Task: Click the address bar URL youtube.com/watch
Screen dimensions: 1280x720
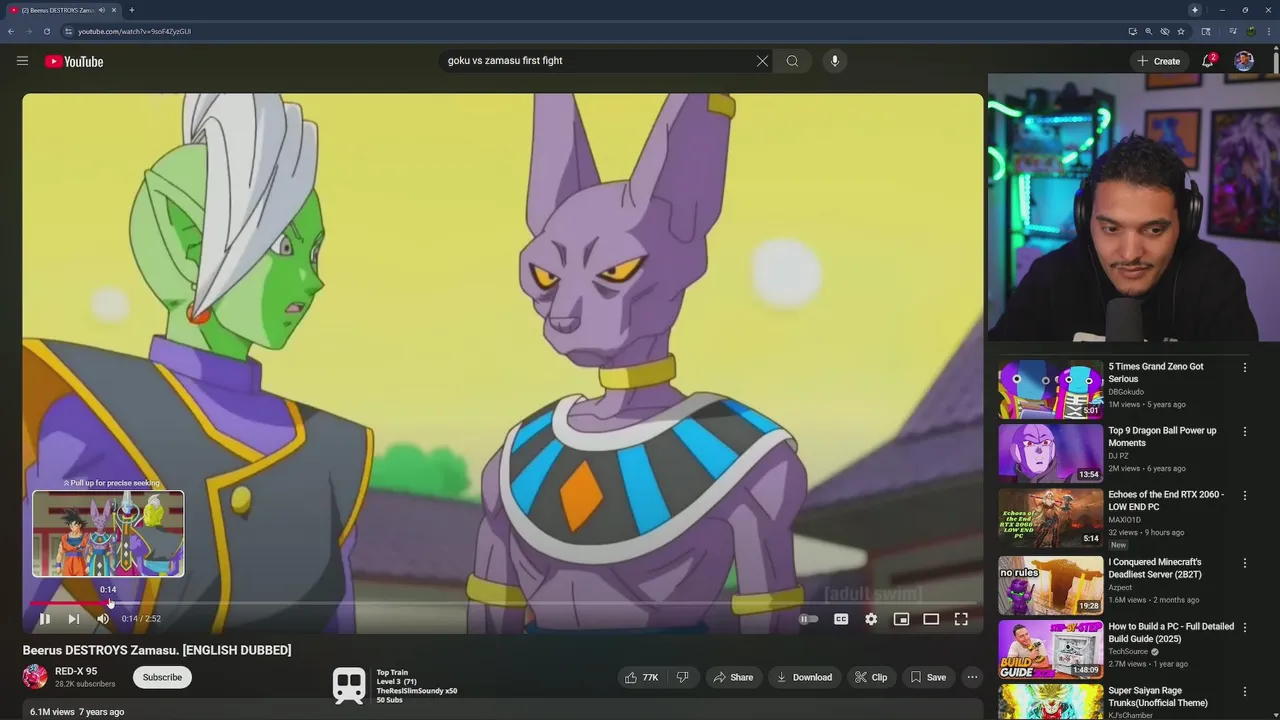Action: pos(134,31)
